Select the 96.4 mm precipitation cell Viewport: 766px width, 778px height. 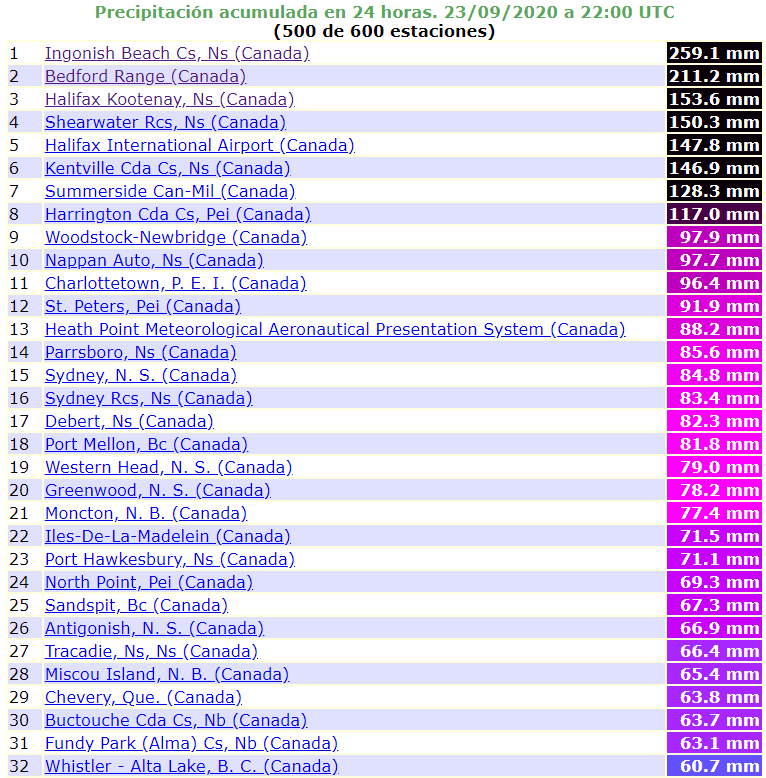click(x=714, y=283)
